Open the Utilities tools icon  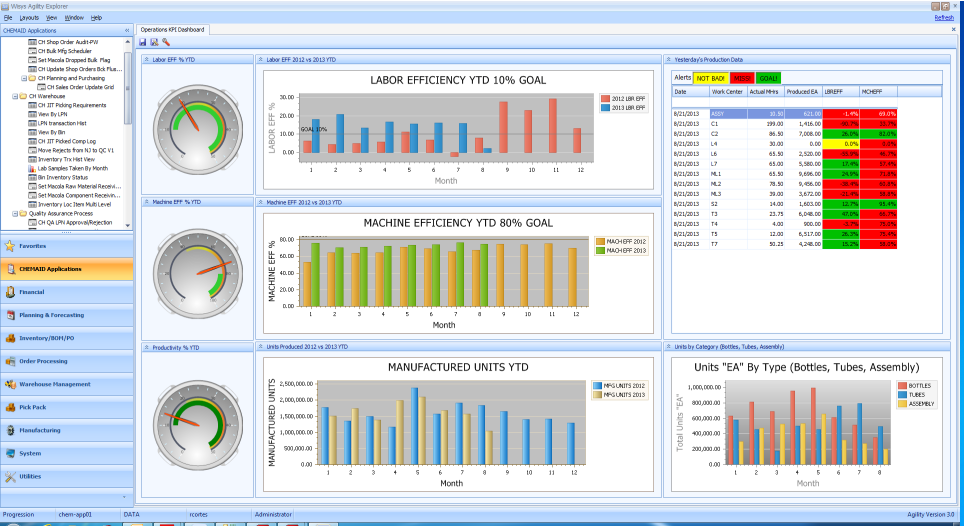[x=9, y=476]
